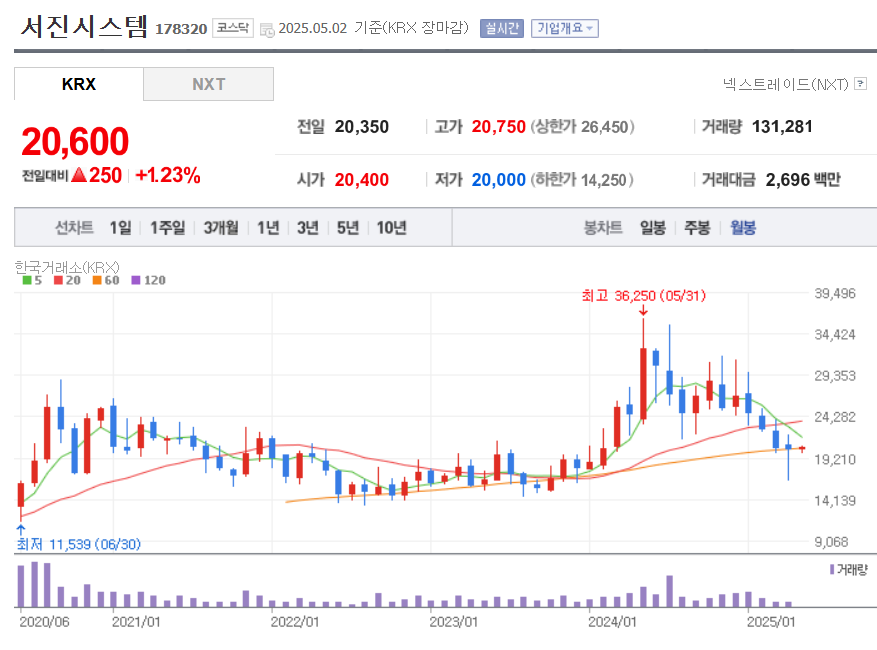Click the 거래대금 value 2,696 백만

coord(803,180)
